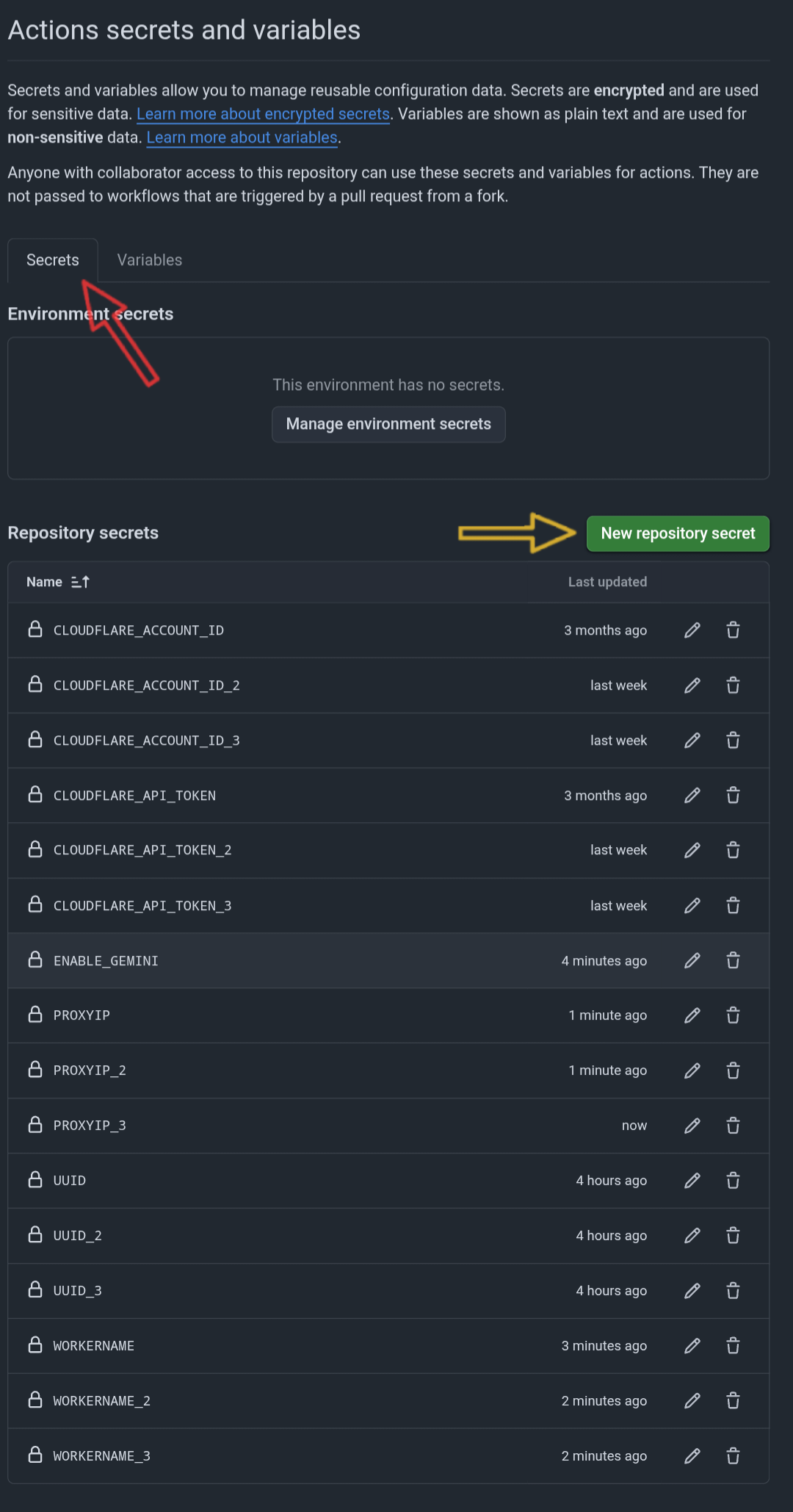The image size is (793, 1512).
Task: Edit CLOUDFLARE_ACCOUNT_ID_3 pencil icon
Action: point(692,741)
